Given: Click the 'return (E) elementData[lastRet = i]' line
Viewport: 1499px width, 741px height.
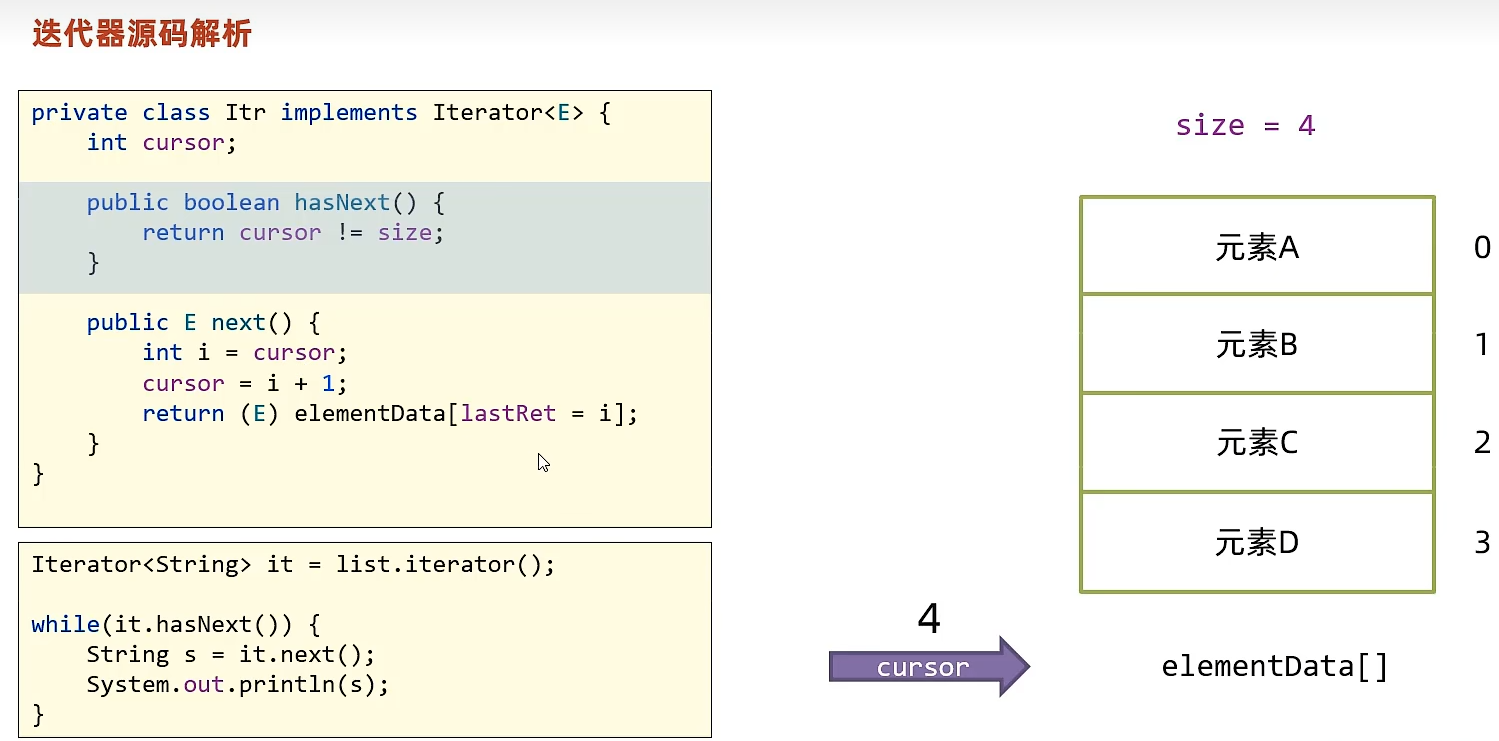Looking at the screenshot, I should pyautogui.click(x=389, y=414).
